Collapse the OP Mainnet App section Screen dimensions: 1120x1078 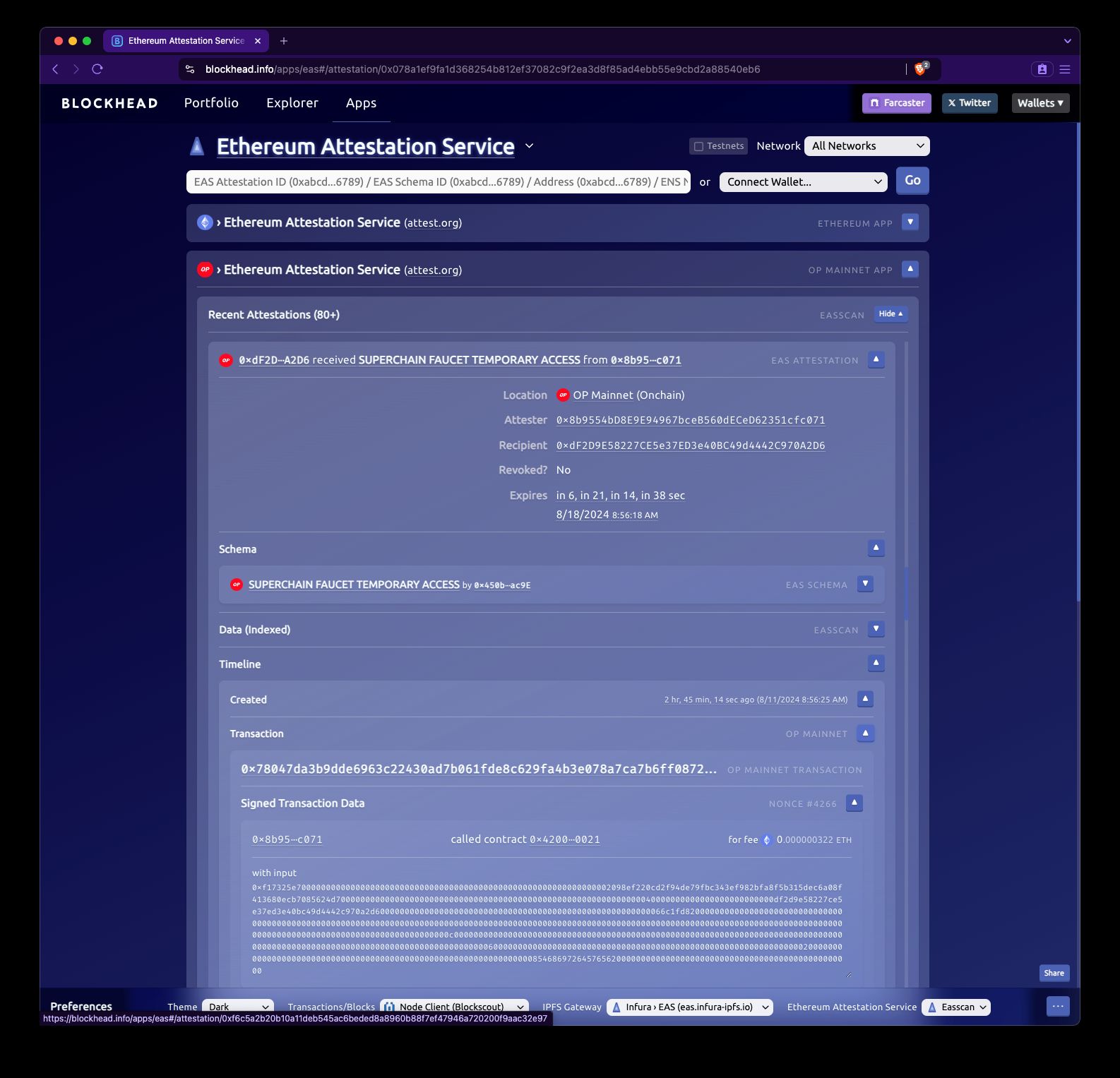[910, 269]
